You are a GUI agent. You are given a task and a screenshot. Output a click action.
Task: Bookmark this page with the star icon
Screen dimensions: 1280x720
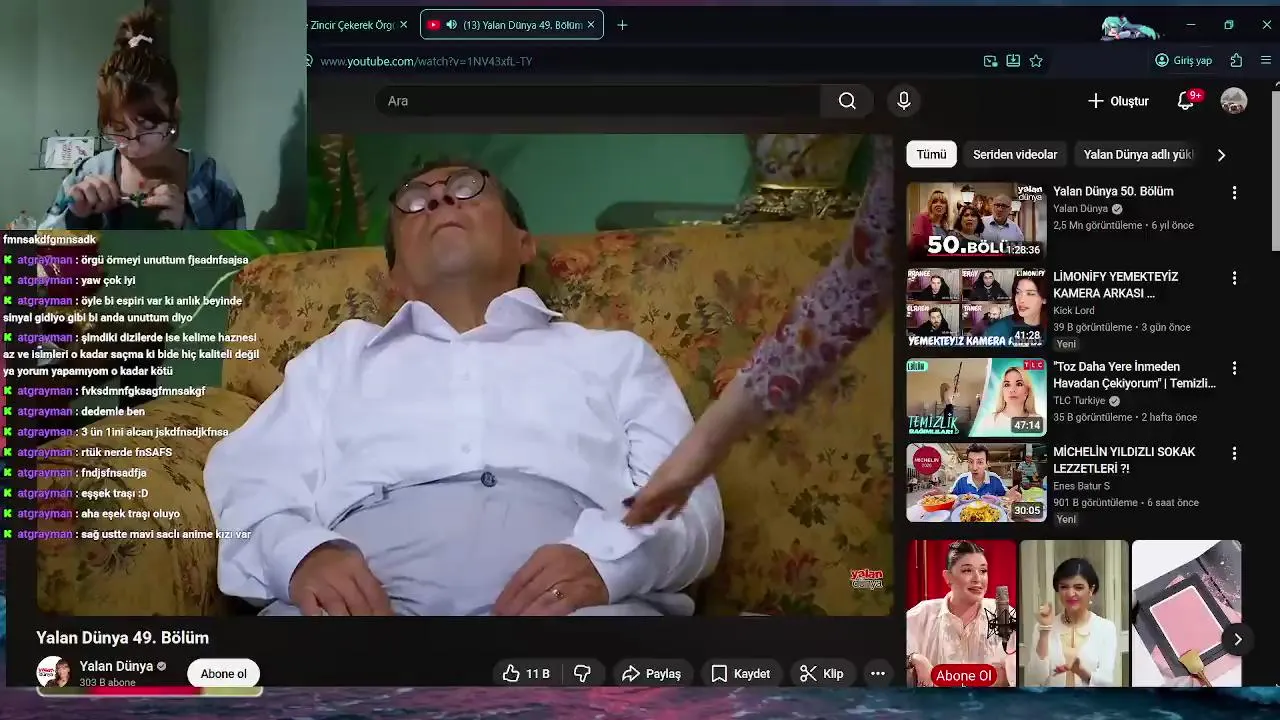pos(1036,61)
